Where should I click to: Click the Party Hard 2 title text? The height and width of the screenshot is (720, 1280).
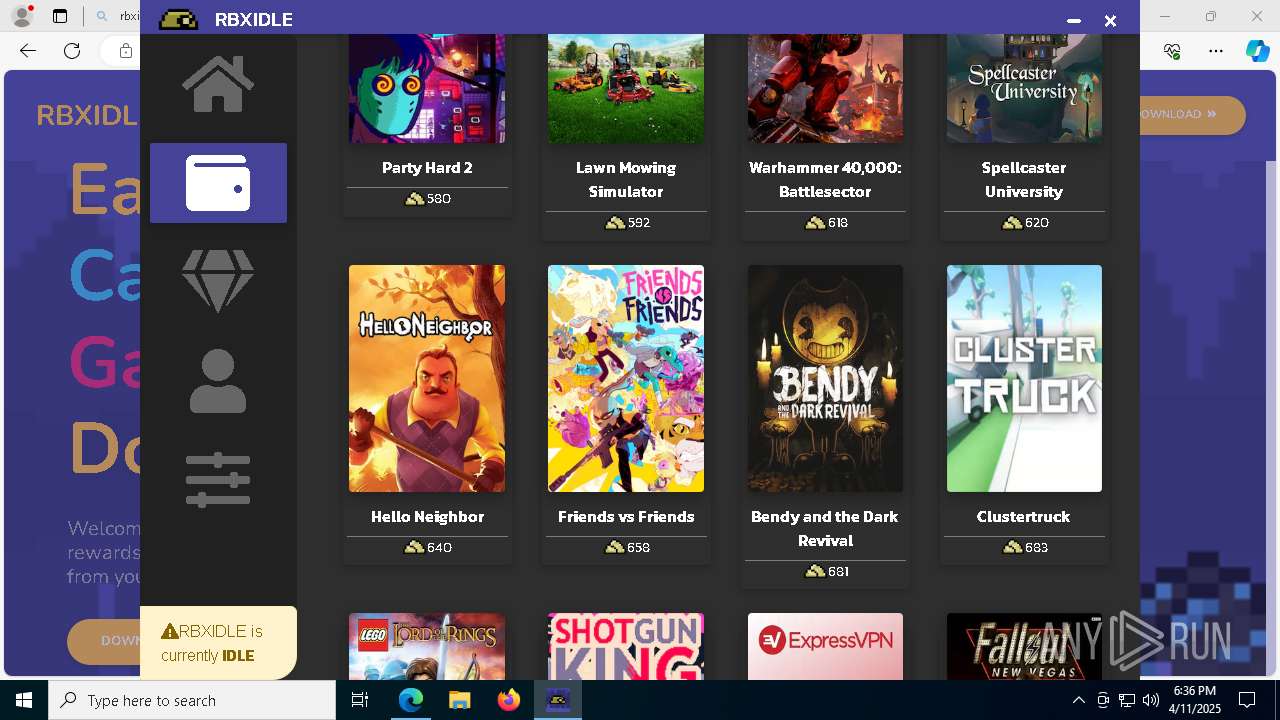(427, 168)
